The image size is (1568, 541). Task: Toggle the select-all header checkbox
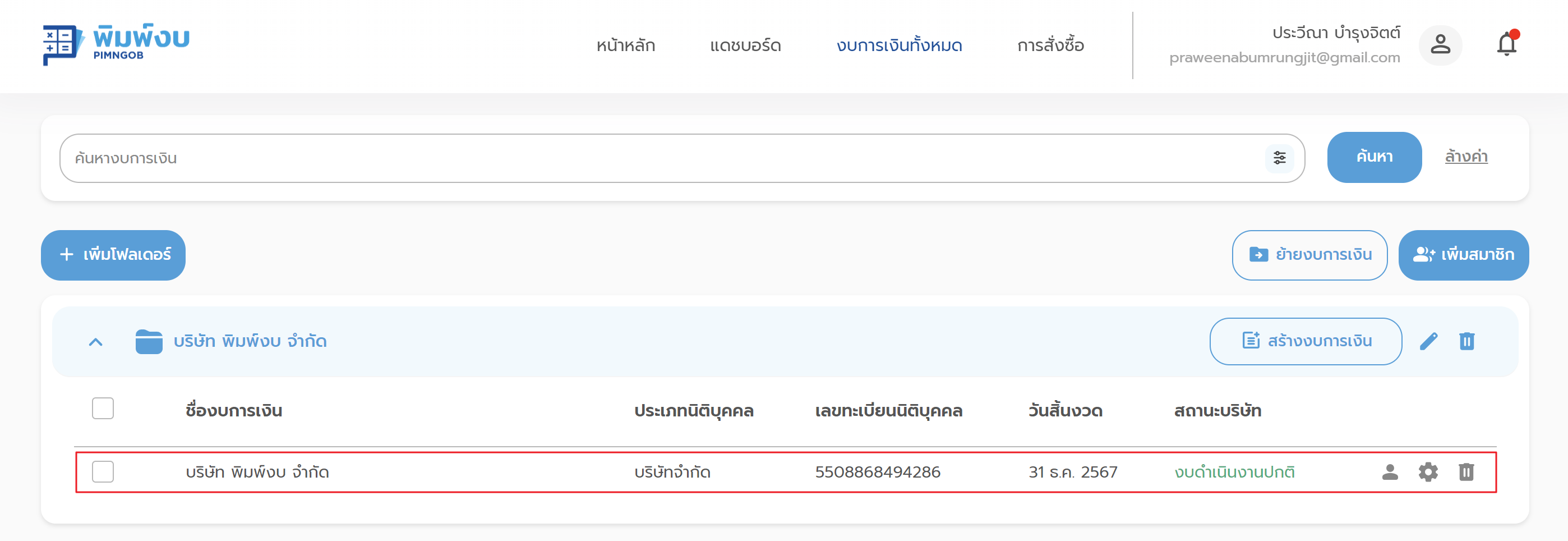click(x=103, y=408)
